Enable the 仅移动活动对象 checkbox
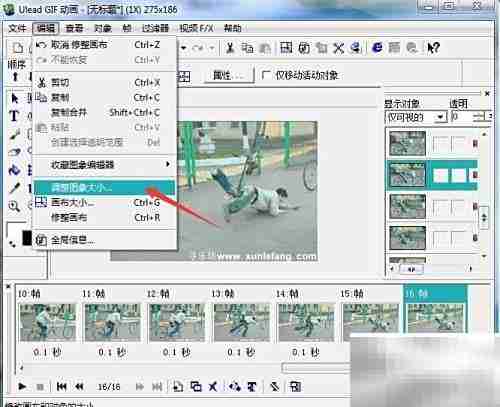This screenshot has width=500, height=407. (266, 75)
